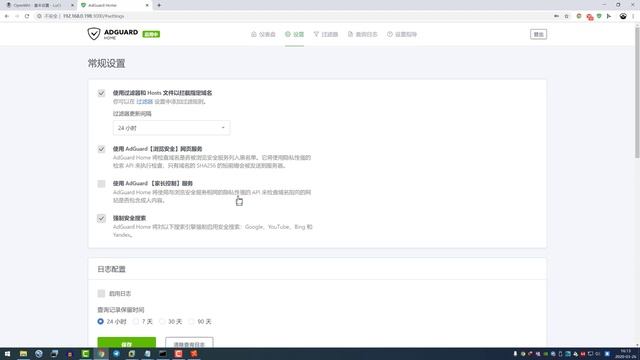Click the AdGuard Home shield logo

coord(94,33)
